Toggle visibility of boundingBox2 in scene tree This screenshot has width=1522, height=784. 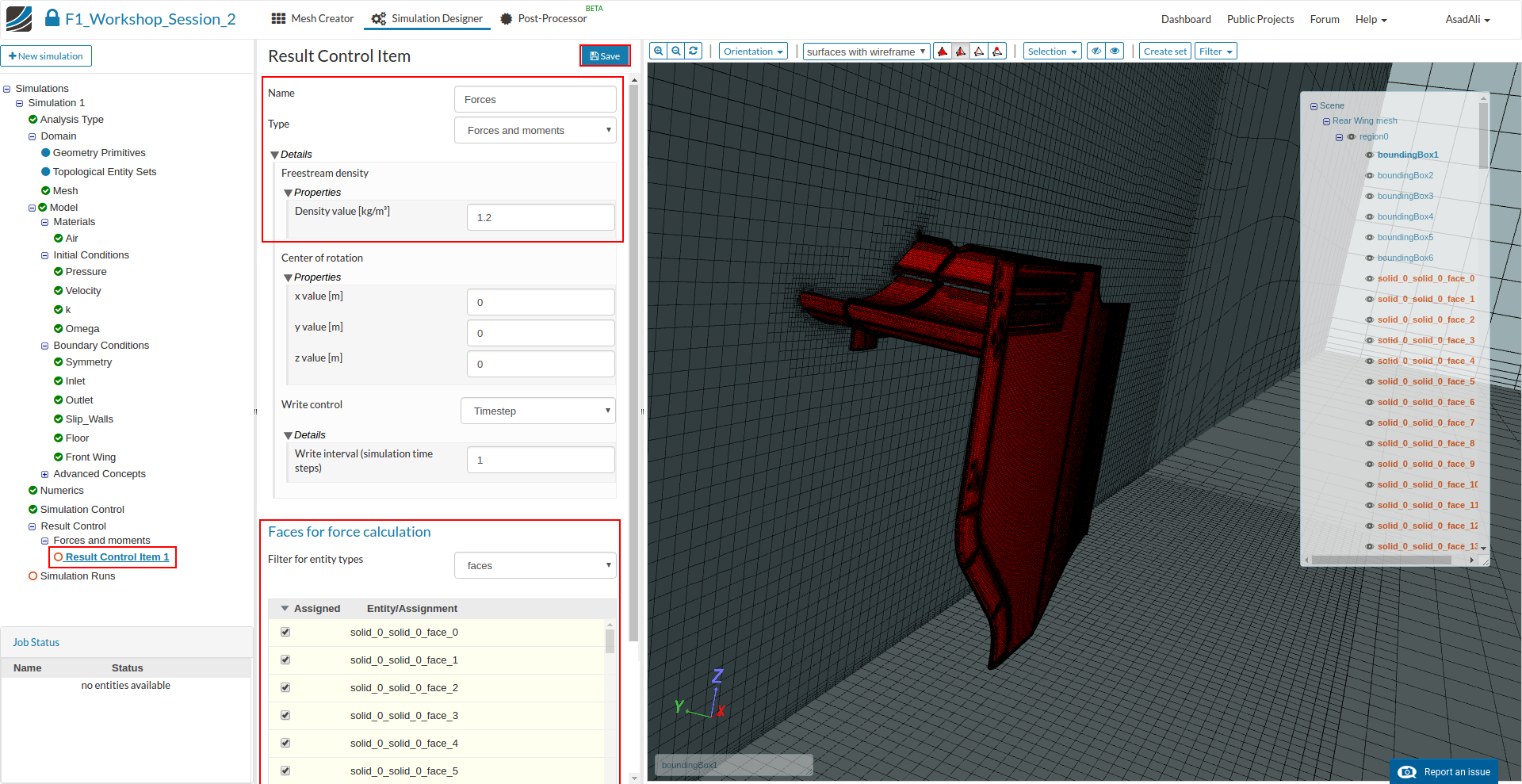click(x=1369, y=176)
